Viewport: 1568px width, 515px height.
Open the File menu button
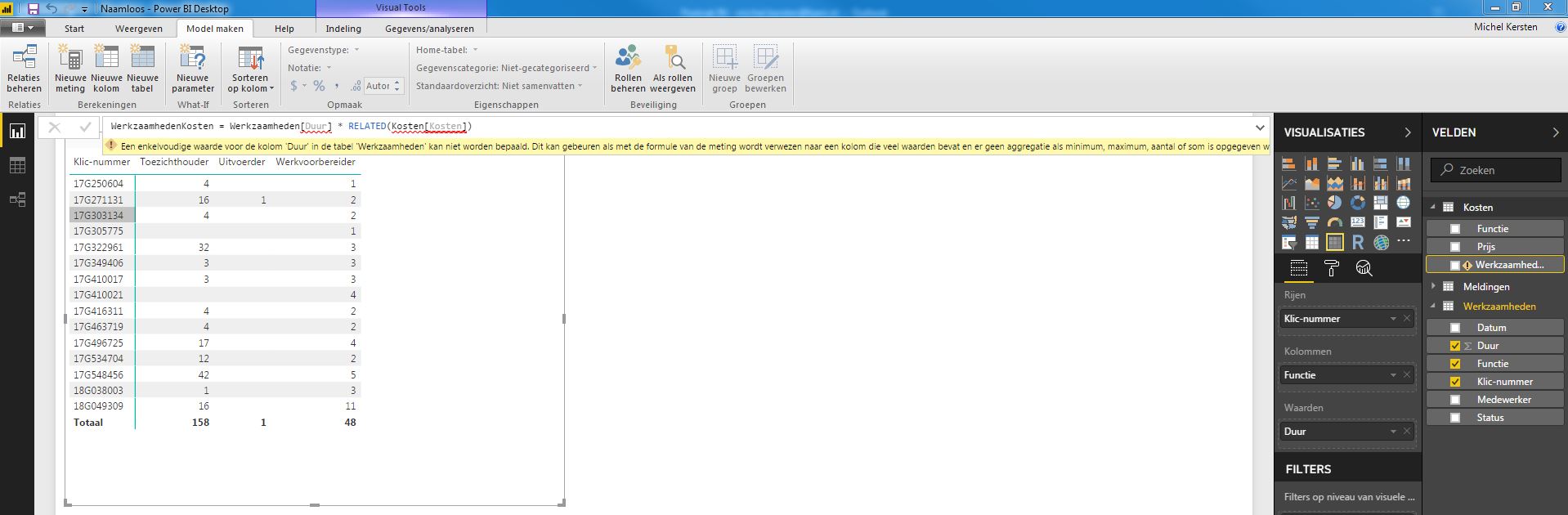pos(21,28)
